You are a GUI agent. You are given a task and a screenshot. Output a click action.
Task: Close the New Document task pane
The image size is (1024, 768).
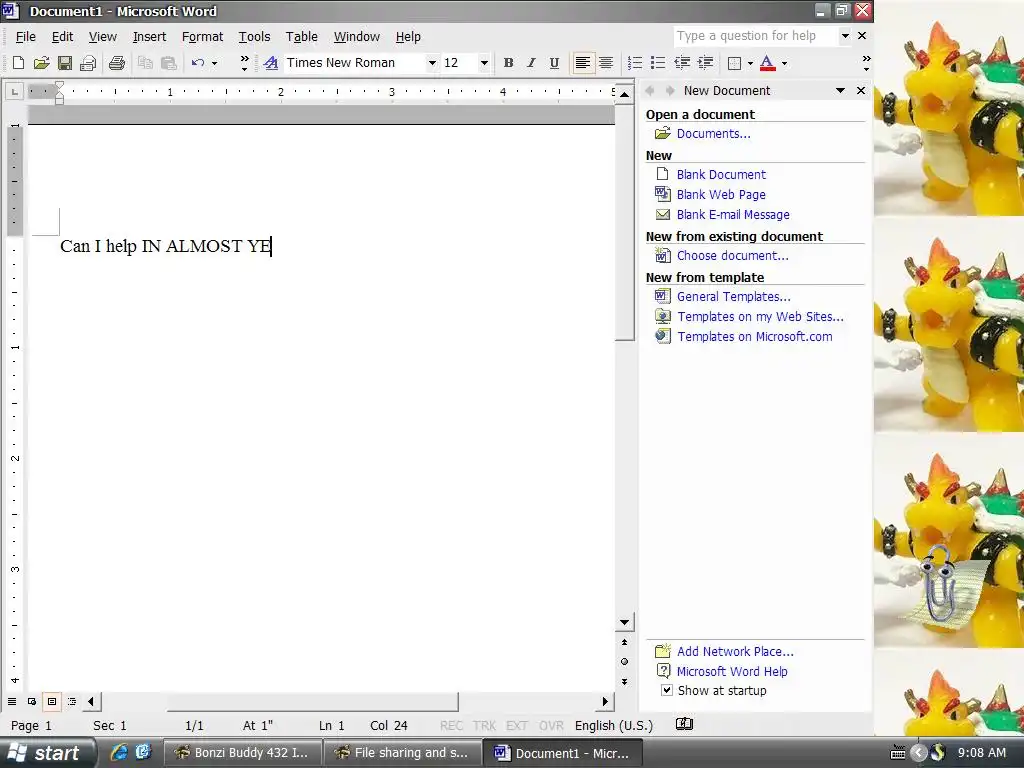[x=861, y=91]
